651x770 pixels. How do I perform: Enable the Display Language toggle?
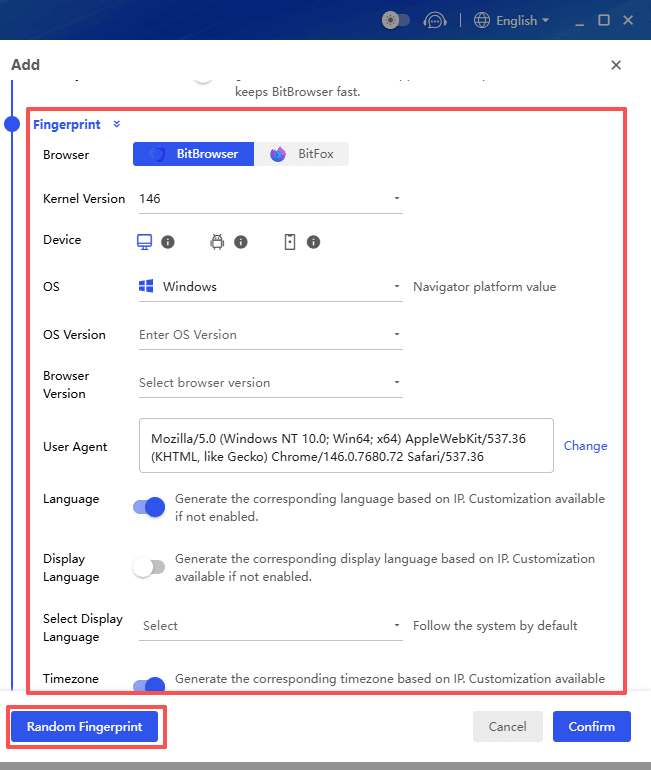coord(149,567)
